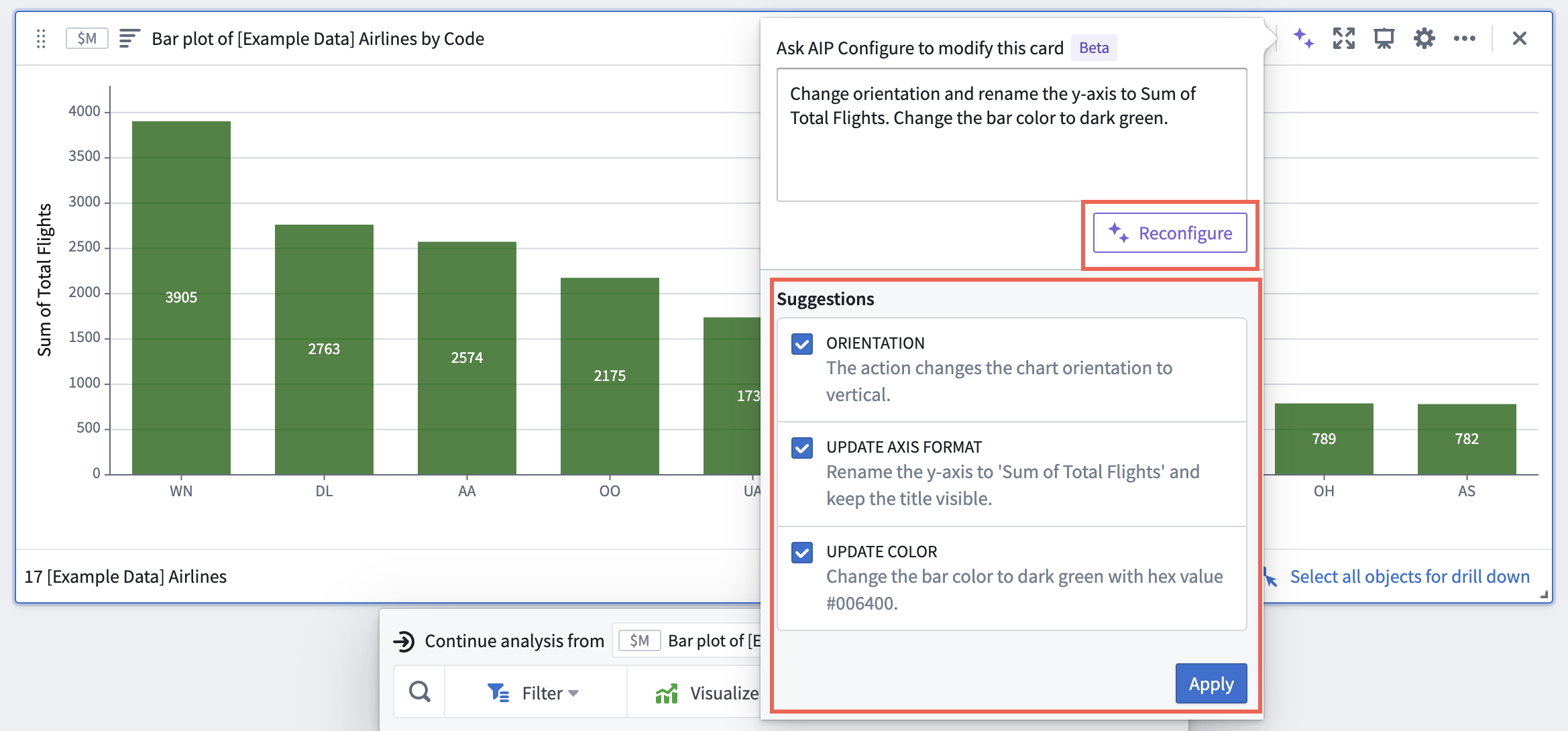The height and width of the screenshot is (731, 1568).
Task: Uncheck the ORIENTATION suggestion checkbox
Action: pyautogui.click(x=802, y=344)
